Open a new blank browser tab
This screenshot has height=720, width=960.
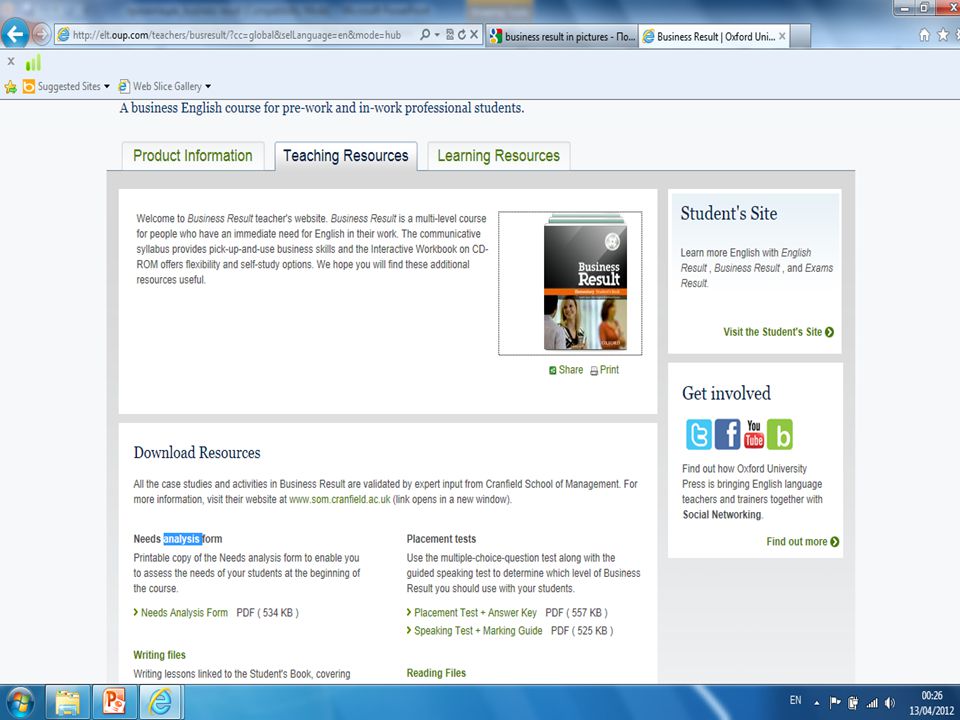click(x=800, y=36)
